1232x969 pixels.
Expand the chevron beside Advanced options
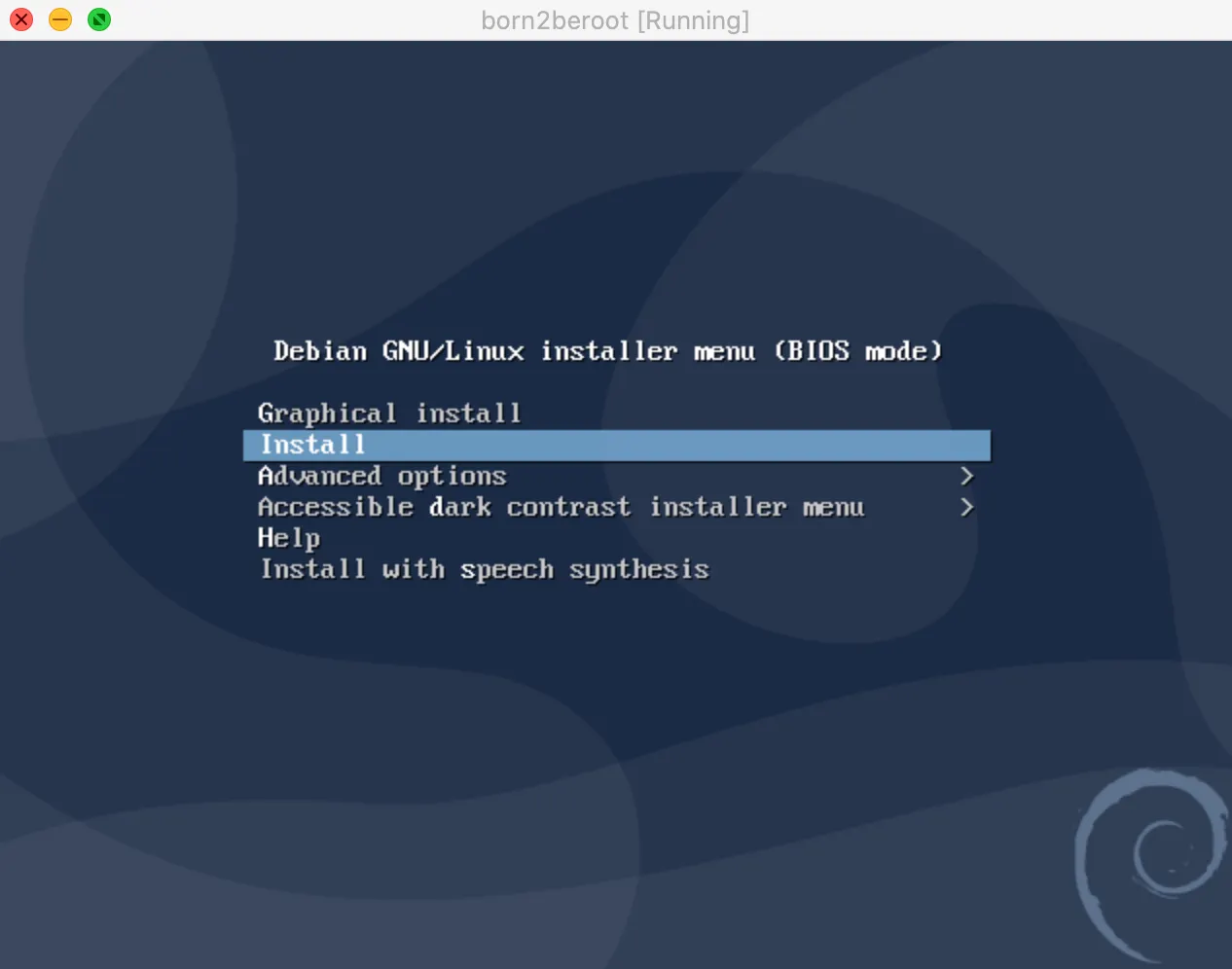pyautogui.click(x=966, y=476)
